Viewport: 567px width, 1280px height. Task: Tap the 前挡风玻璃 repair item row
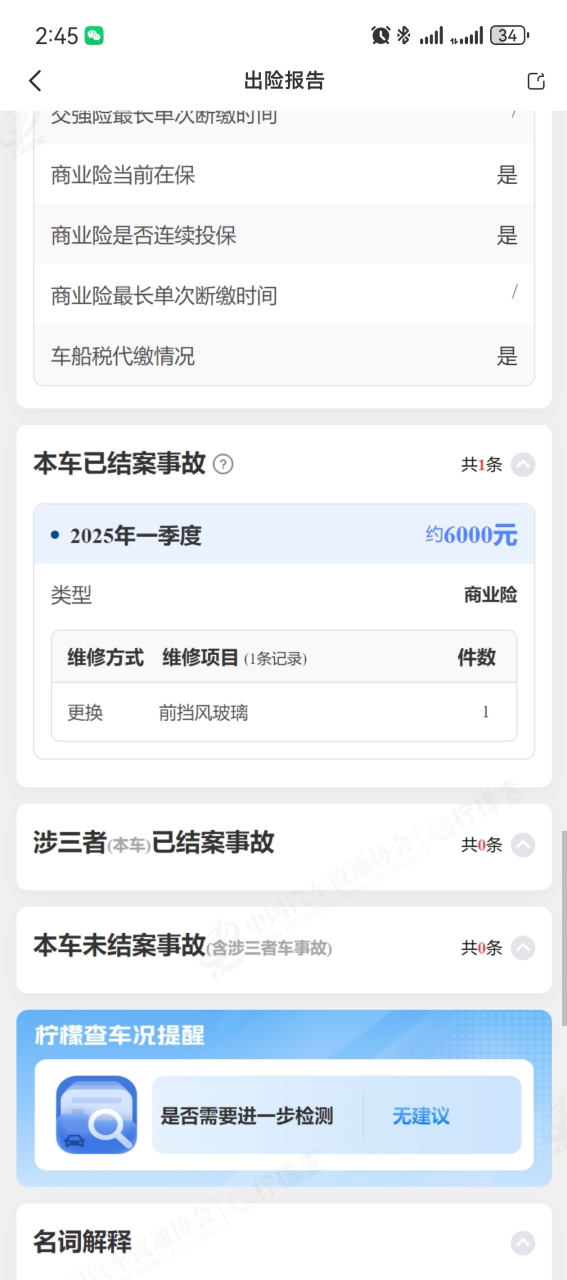[284, 713]
